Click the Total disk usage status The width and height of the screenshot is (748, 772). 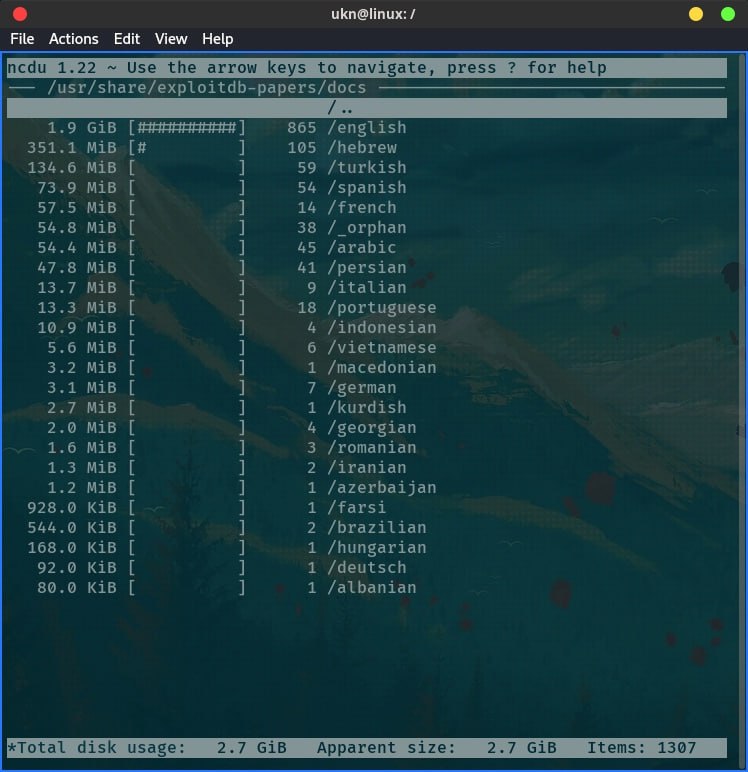pos(147,747)
